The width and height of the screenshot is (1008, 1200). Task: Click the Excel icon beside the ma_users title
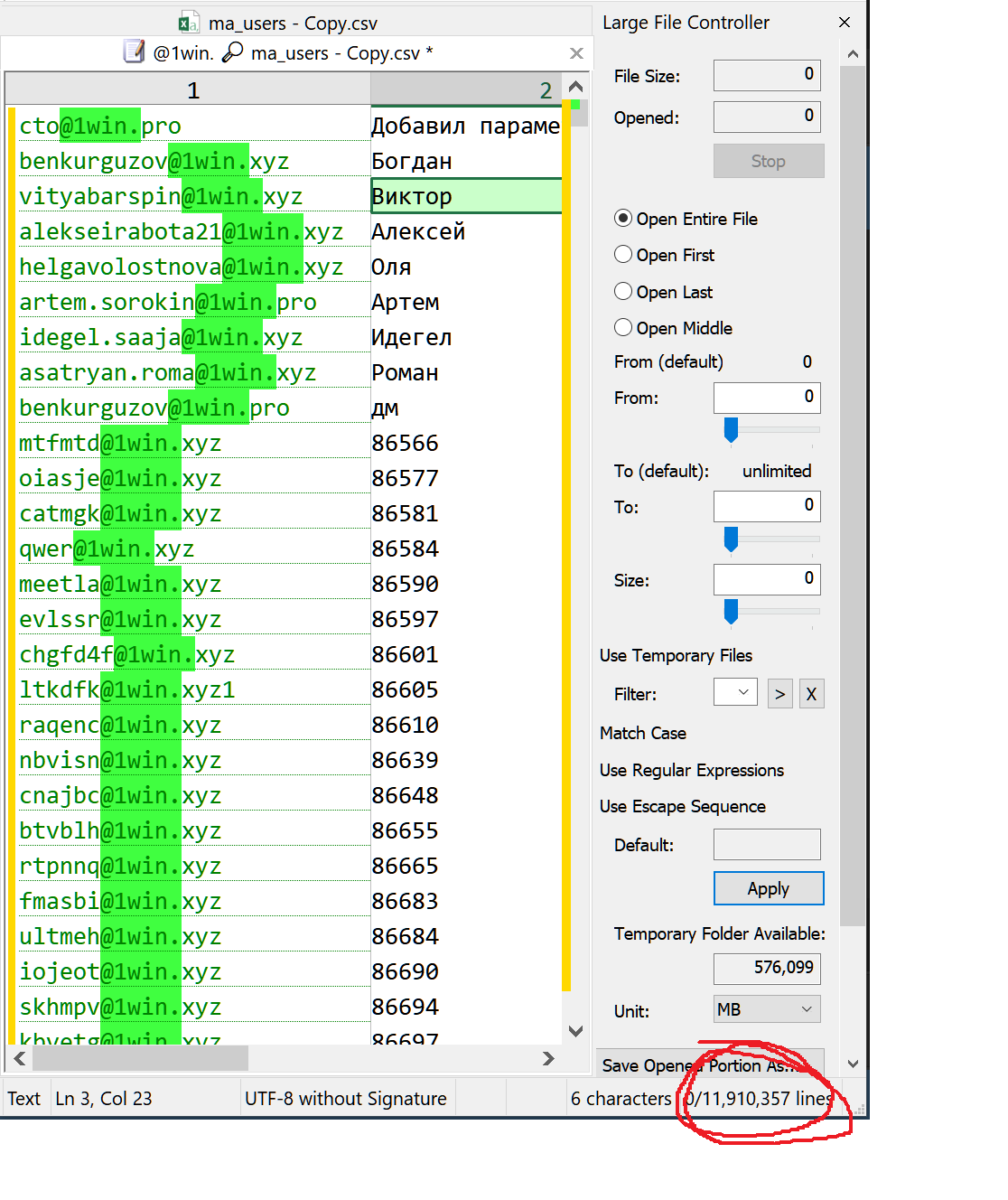point(188,23)
